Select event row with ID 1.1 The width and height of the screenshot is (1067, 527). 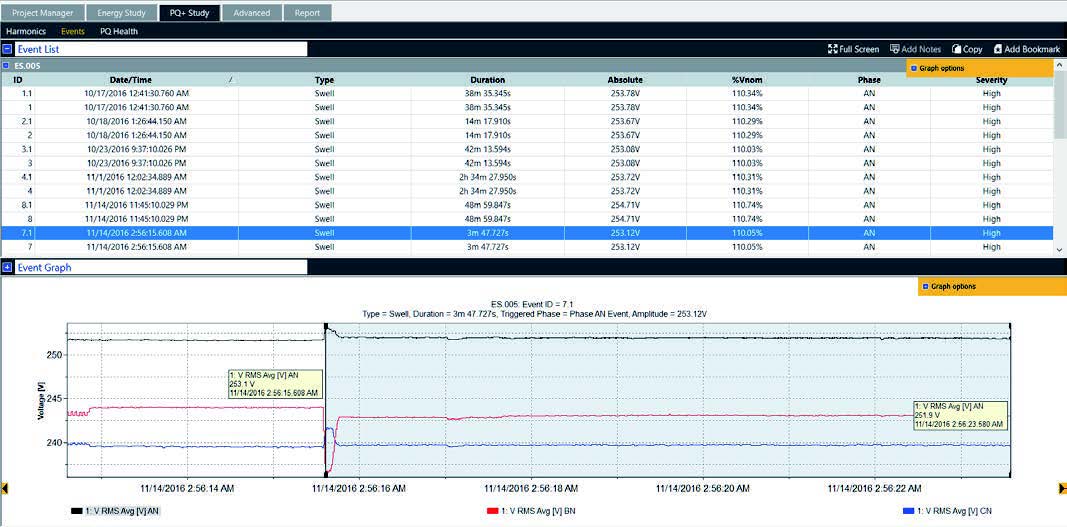coord(527,93)
